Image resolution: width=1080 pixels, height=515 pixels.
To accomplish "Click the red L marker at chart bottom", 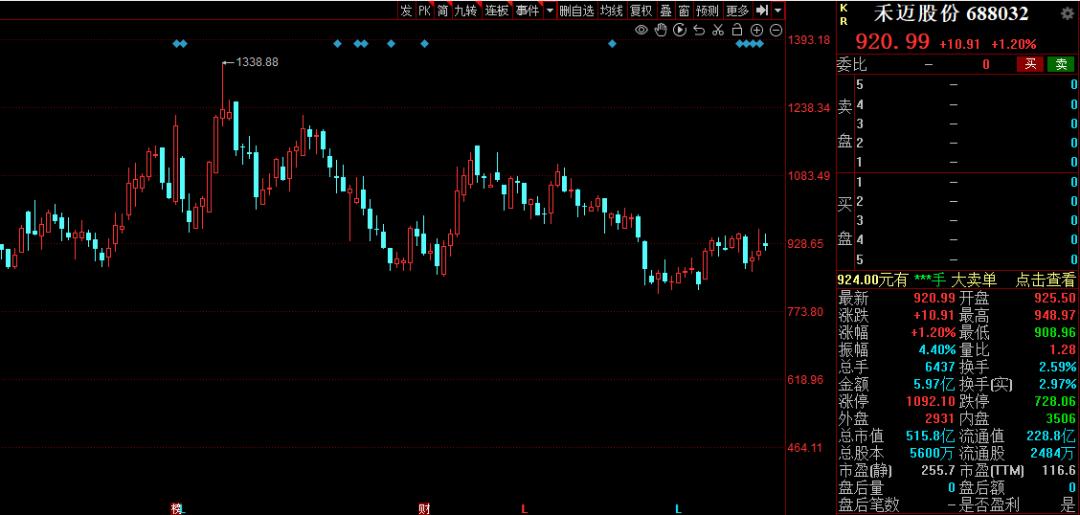I will (524, 509).
